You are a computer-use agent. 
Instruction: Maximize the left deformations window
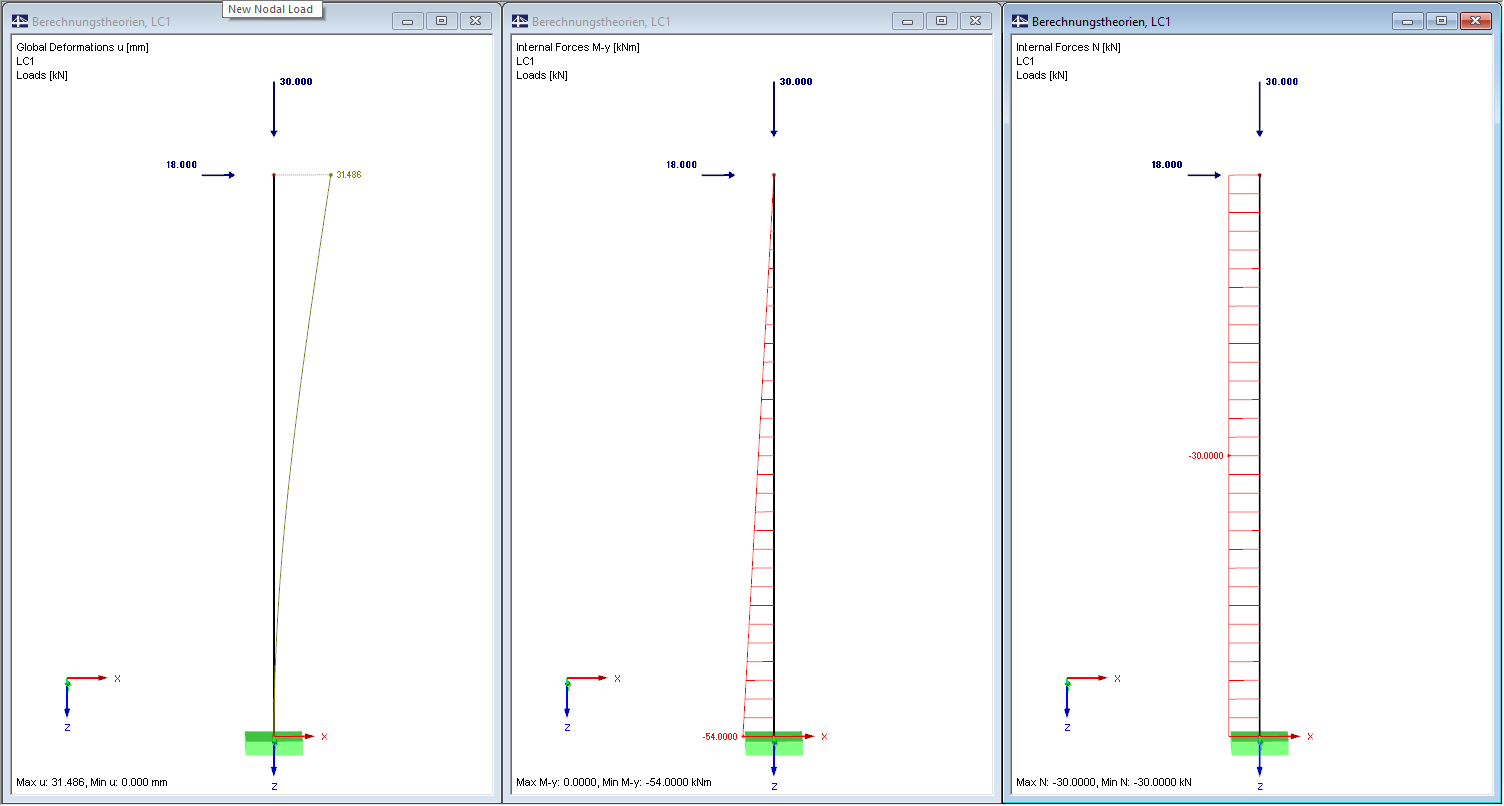click(441, 21)
